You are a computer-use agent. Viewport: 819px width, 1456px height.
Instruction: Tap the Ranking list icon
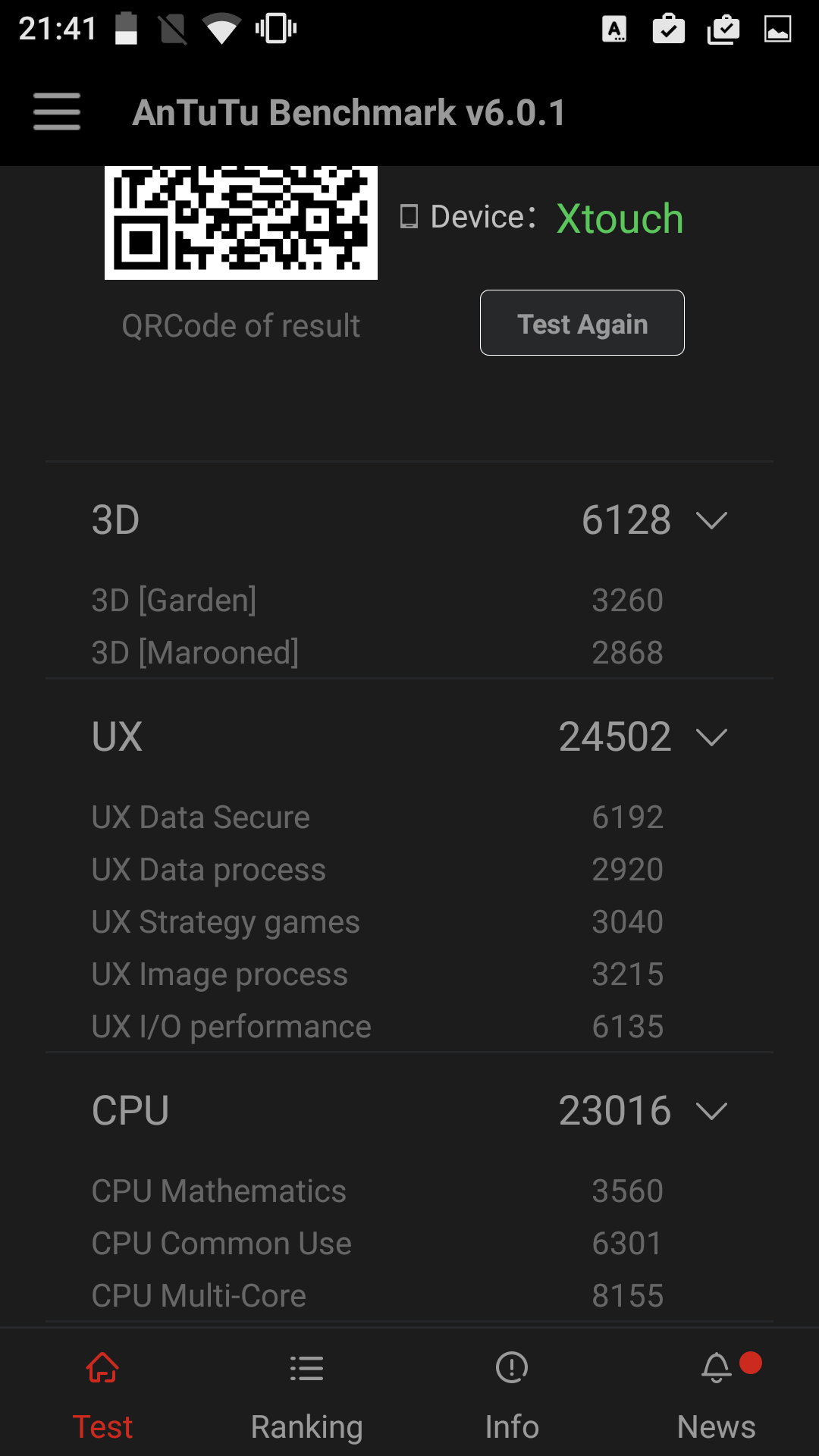pyautogui.click(x=306, y=1368)
